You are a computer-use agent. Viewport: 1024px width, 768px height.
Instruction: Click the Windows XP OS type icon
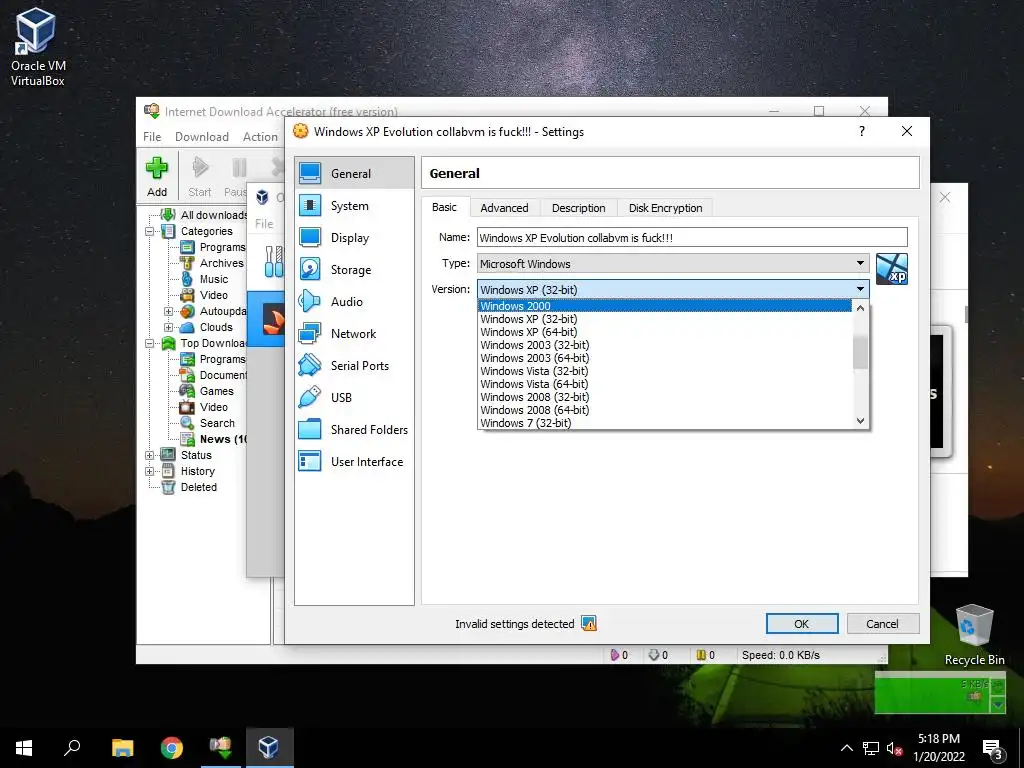point(891,269)
